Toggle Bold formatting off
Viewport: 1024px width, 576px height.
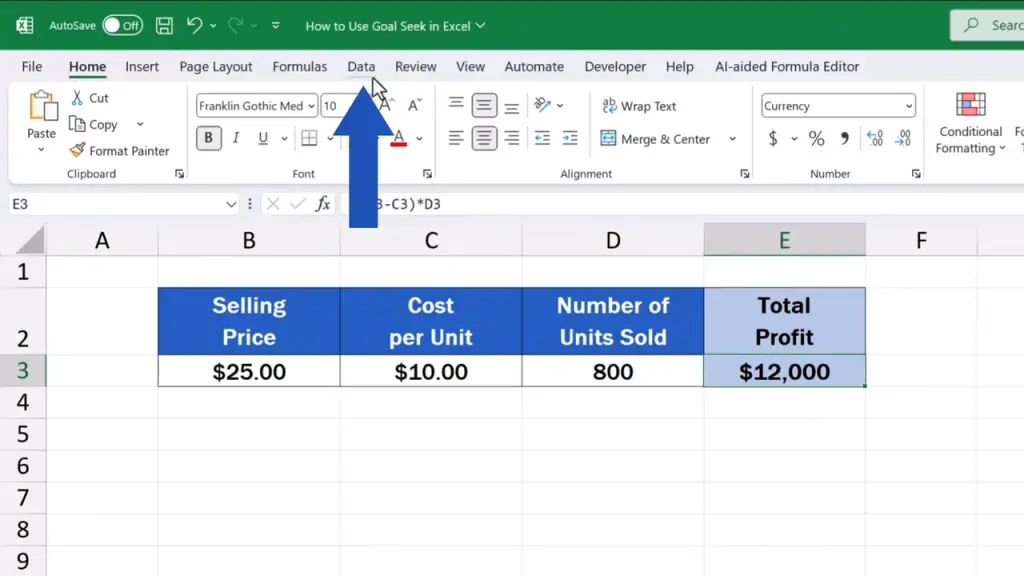[x=209, y=139]
